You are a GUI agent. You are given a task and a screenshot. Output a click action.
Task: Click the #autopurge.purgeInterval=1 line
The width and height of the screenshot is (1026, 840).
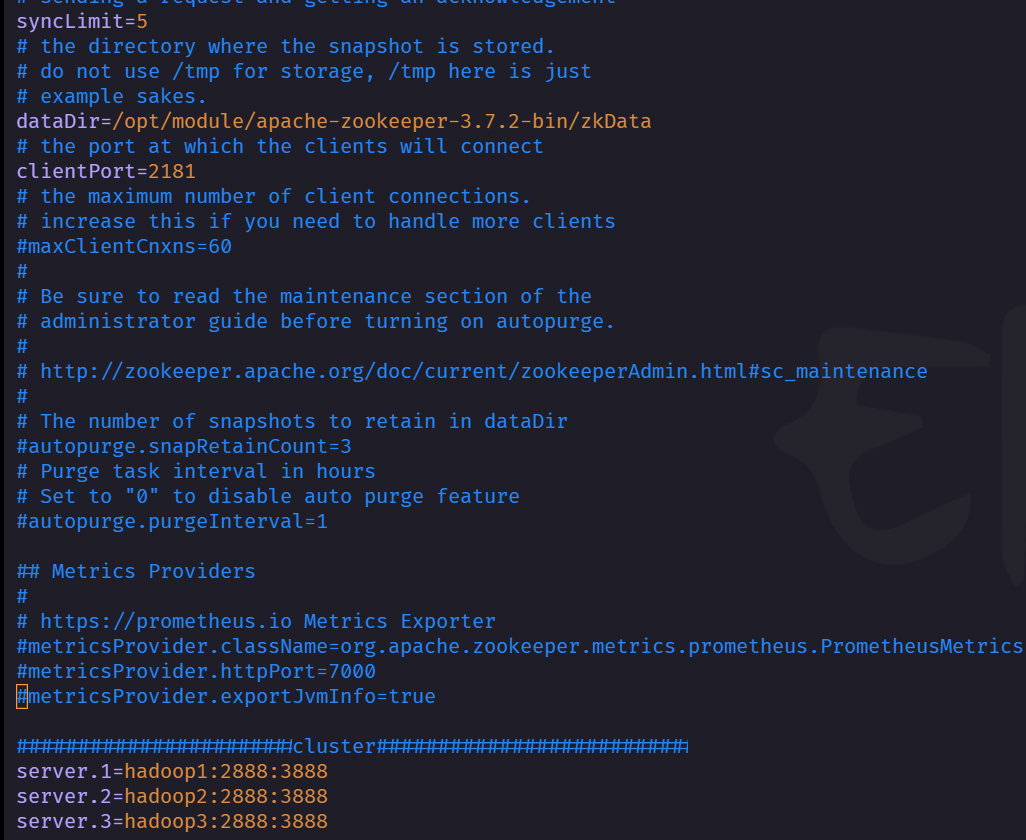[x=172, y=521]
